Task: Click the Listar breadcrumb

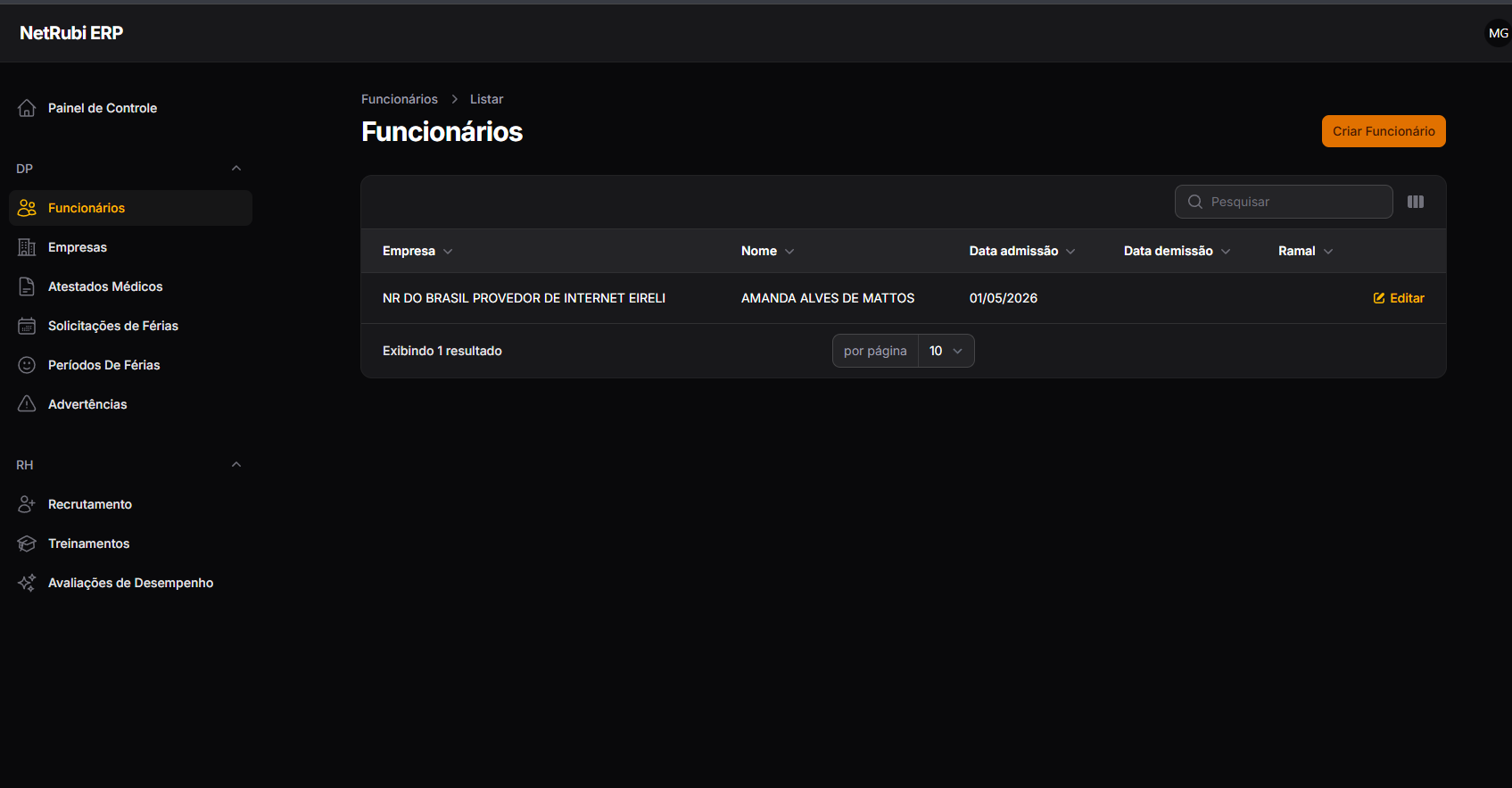Action: (x=487, y=99)
